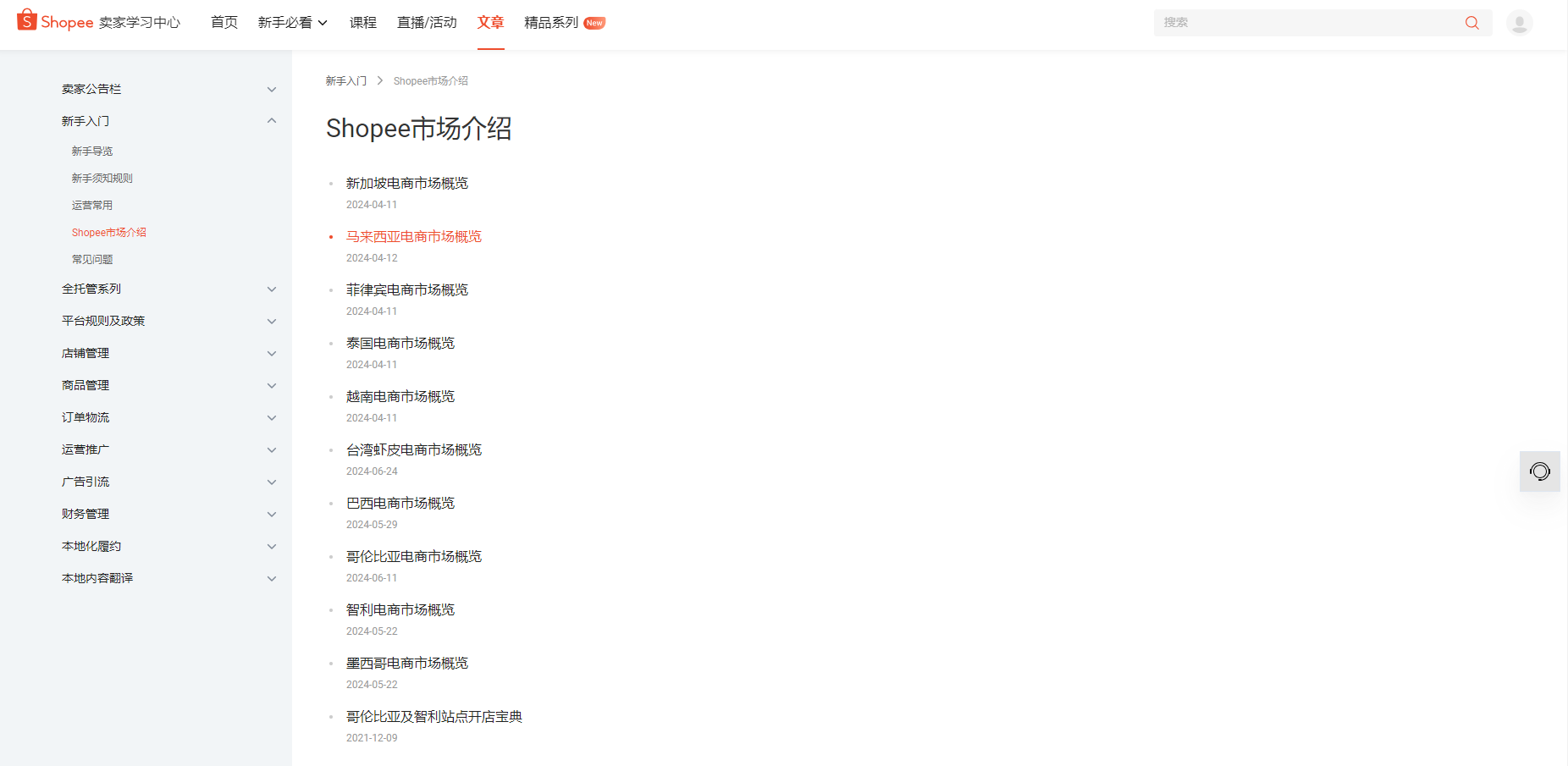The width and height of the screenshot is (1568, 766).
Task: Collapse the 新手入门 section chevron
Action: [272, 121]
